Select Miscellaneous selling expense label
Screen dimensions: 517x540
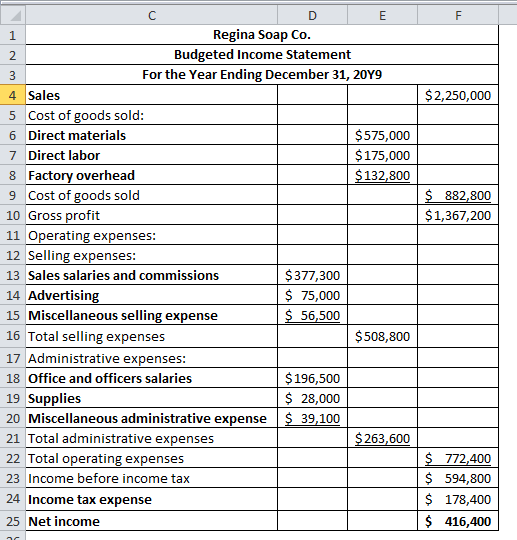click(152, 315)
